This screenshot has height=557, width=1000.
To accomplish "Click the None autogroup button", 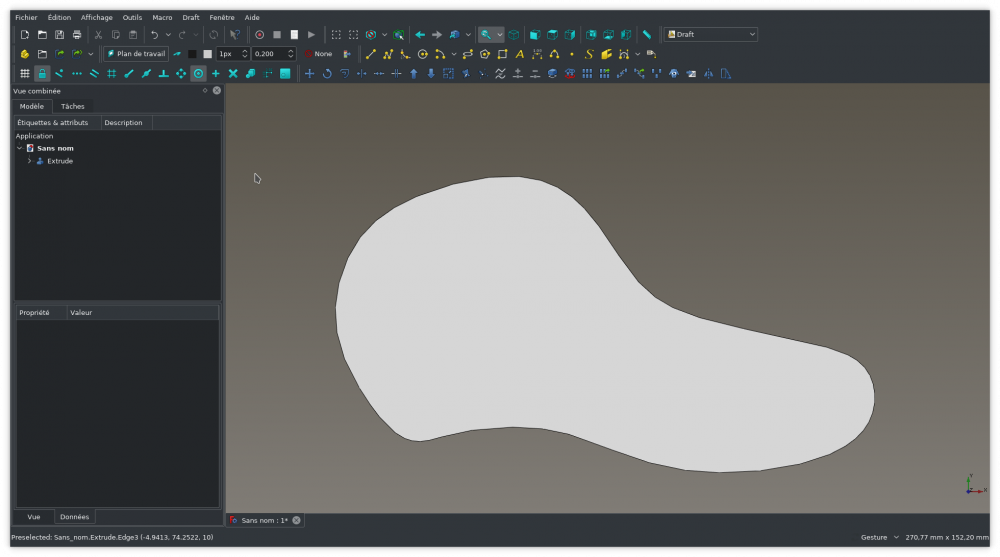I will 318,54.
